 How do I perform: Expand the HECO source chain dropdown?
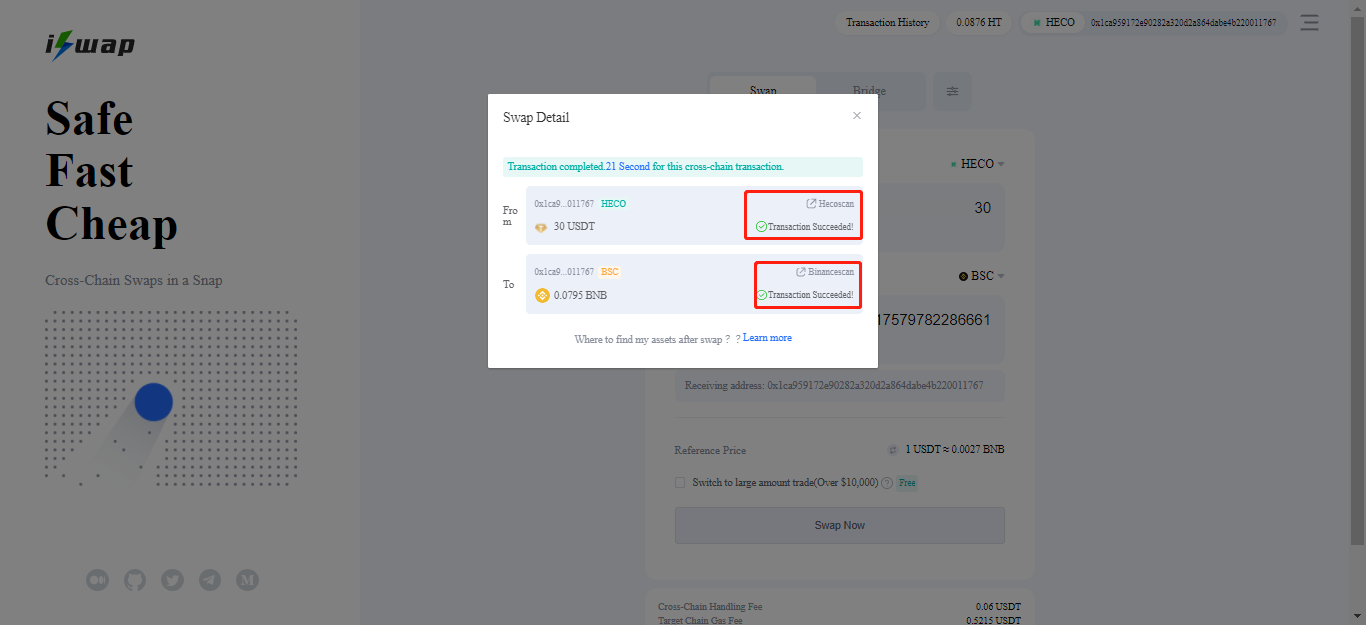(x=977, y=164)
